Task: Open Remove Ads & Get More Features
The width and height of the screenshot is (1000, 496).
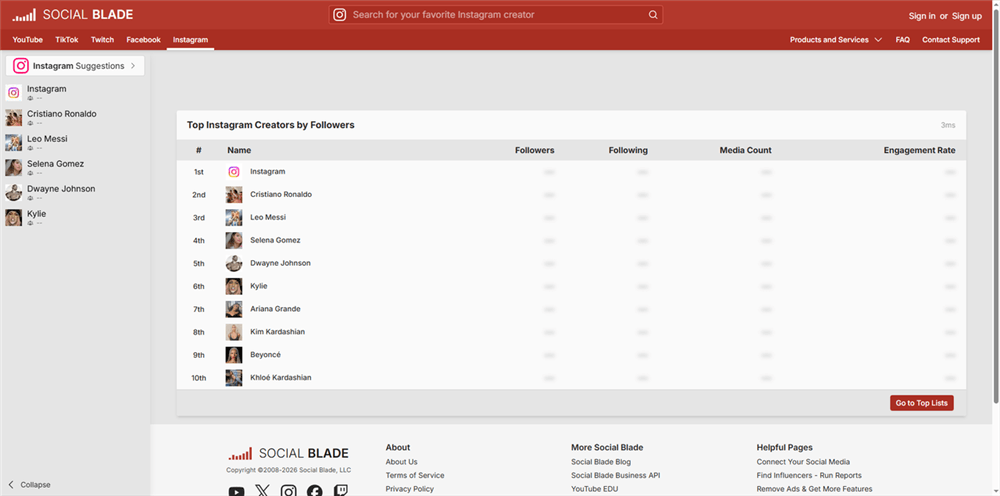Action: click(814, 489)
